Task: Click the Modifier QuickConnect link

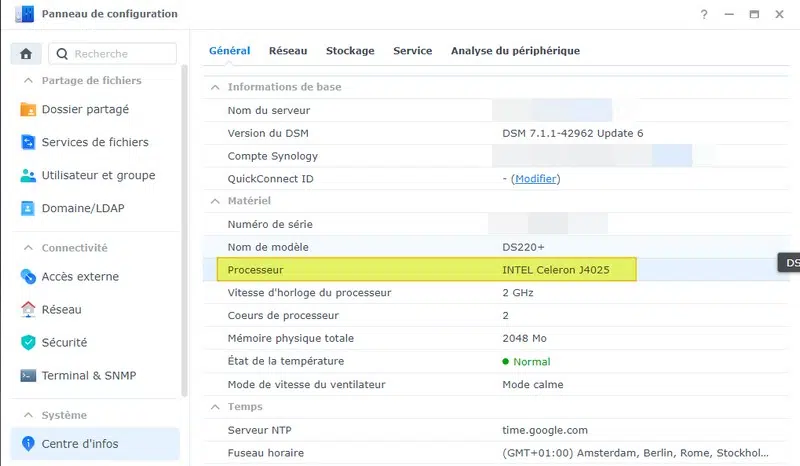Action: [535, 179]
